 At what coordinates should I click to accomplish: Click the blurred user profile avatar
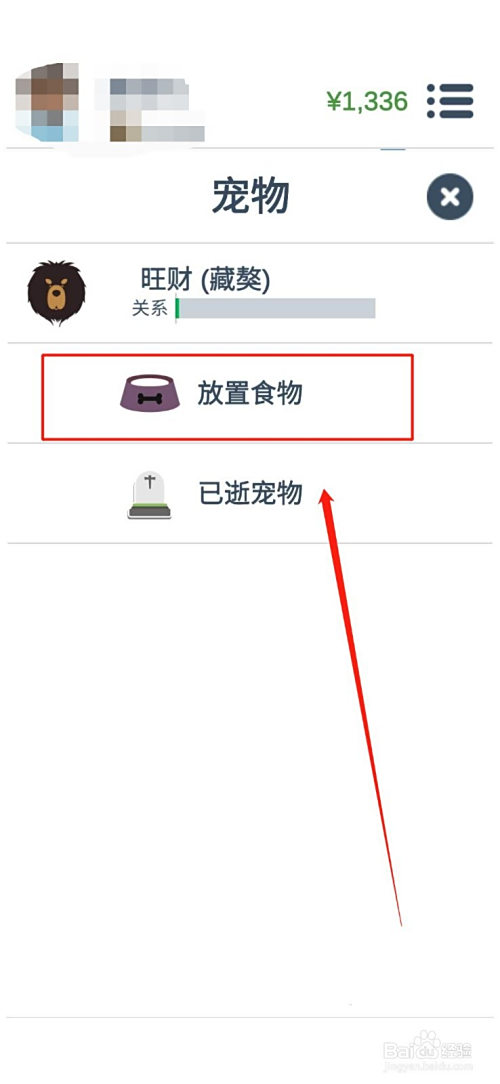point(46,101)
